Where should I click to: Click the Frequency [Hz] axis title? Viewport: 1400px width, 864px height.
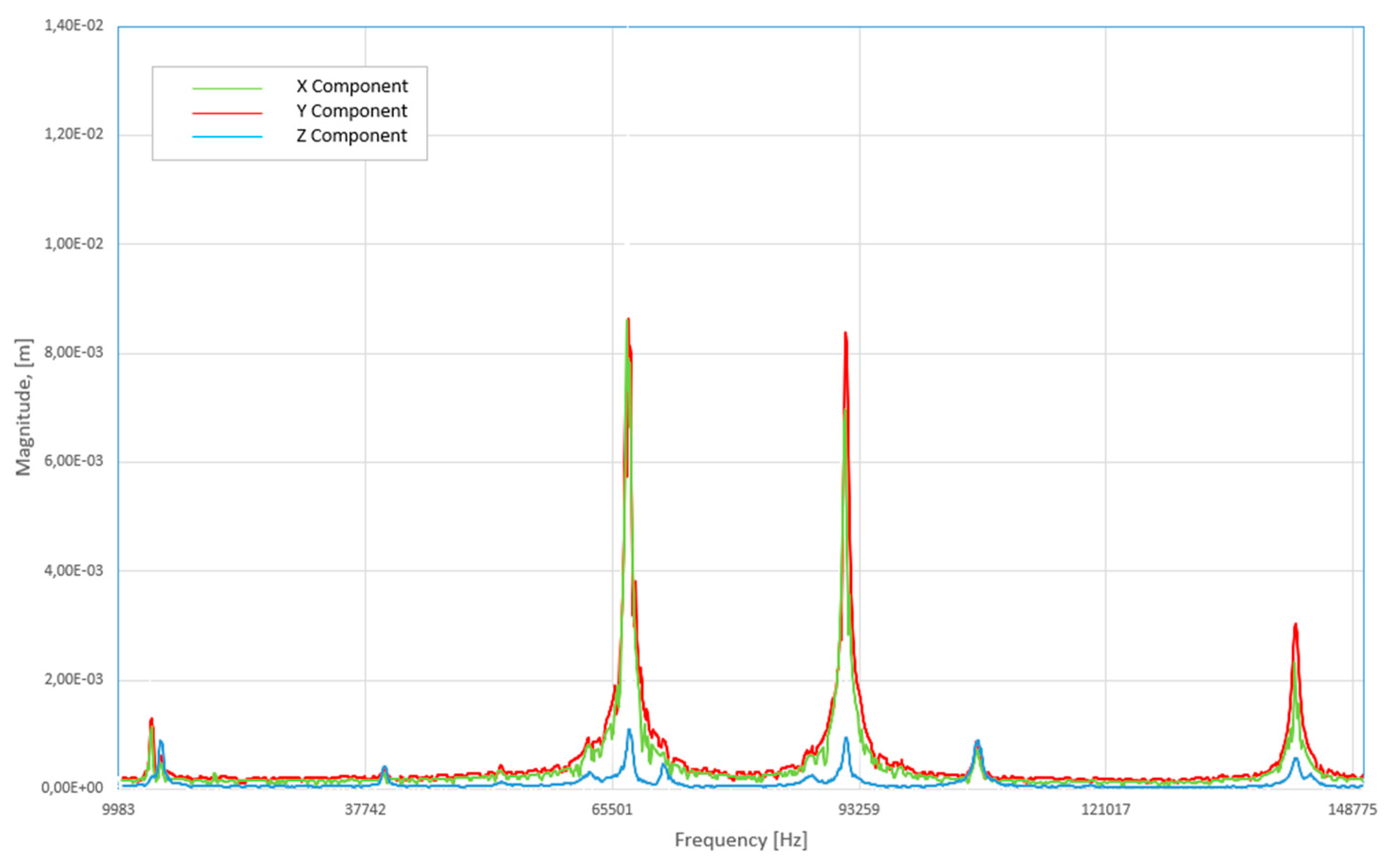point(741,840)
